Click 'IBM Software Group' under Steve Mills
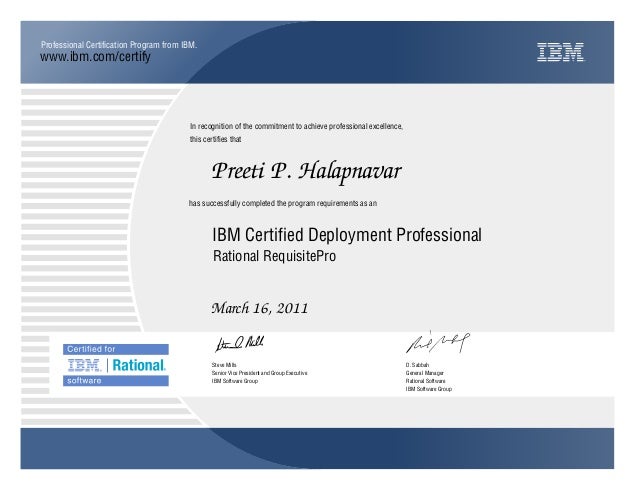 (234, 381)
